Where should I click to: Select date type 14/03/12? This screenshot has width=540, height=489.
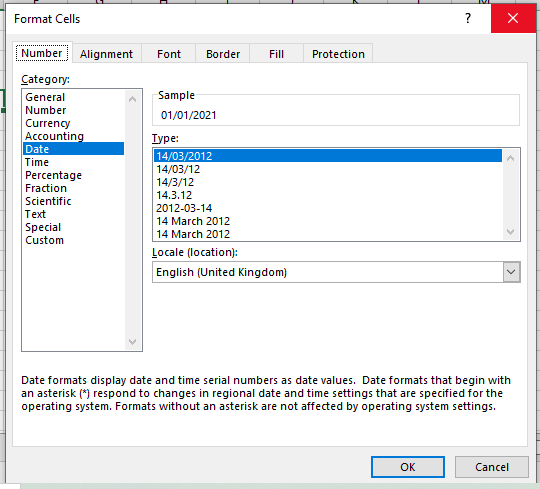pyautogui.click(x=328, y=169)
